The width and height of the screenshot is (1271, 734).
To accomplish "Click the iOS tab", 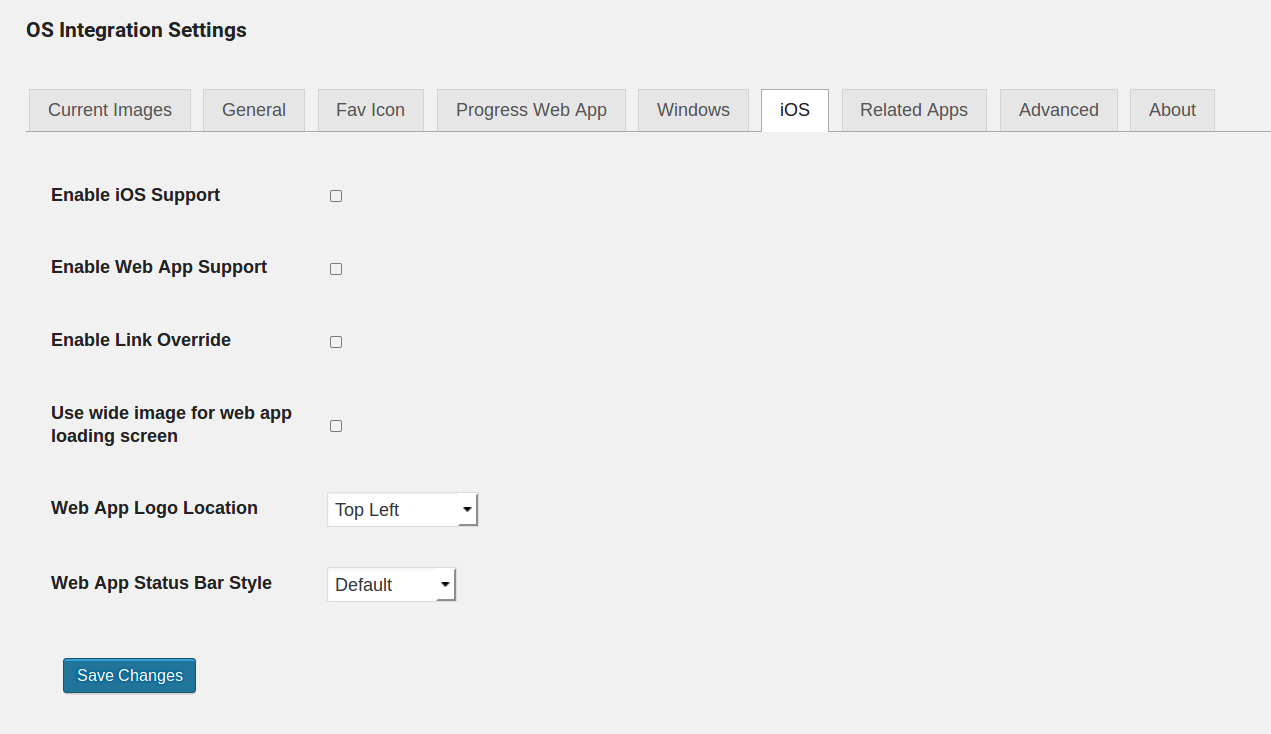I will (795, 110).
